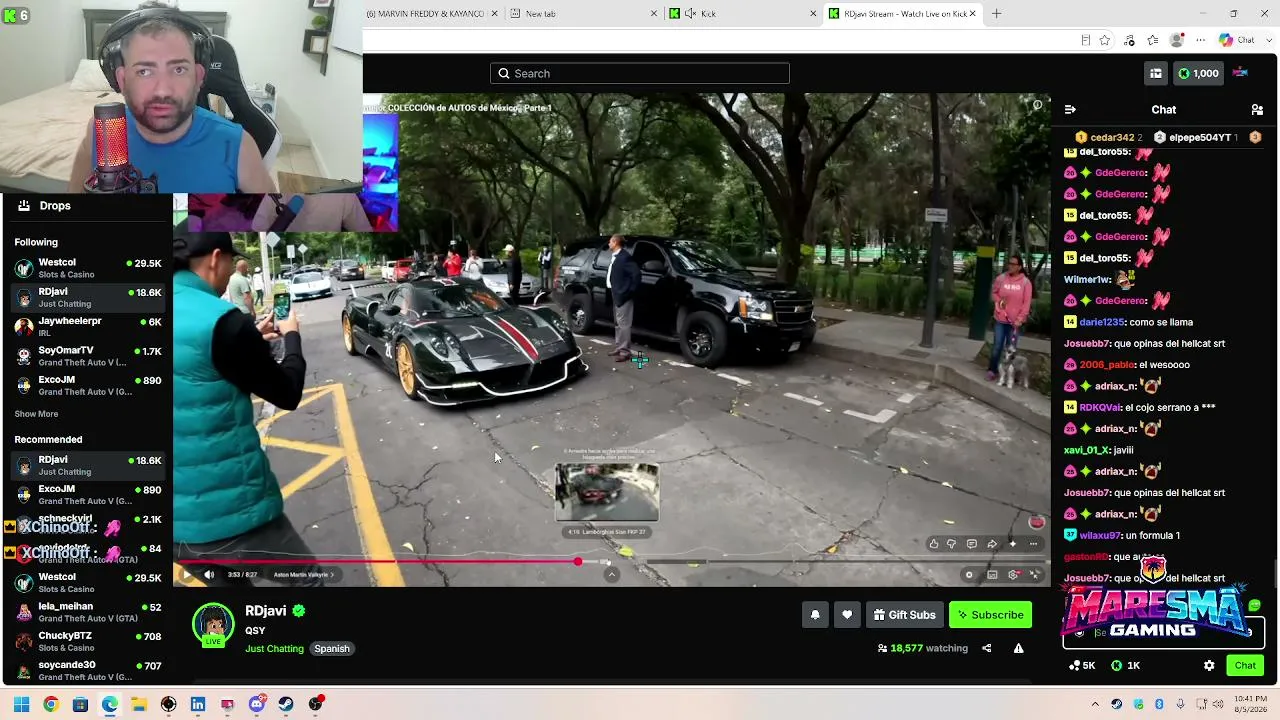Add this page to favorites star icon

pyautogui.click(x=1105, y=40)
